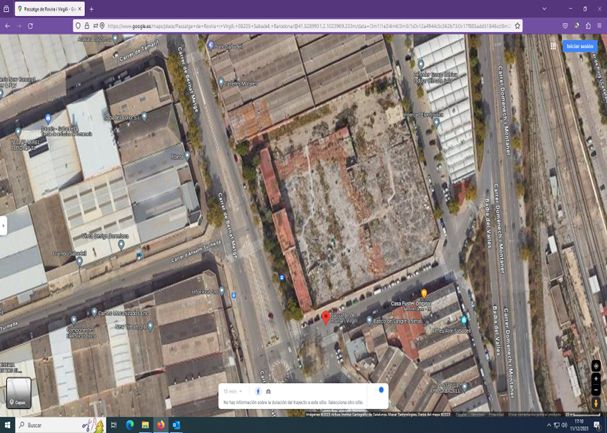This screenshot has width=607, height=433.
Task: Click the Iniciar sesión button
Action: click(x=579, y=46)
